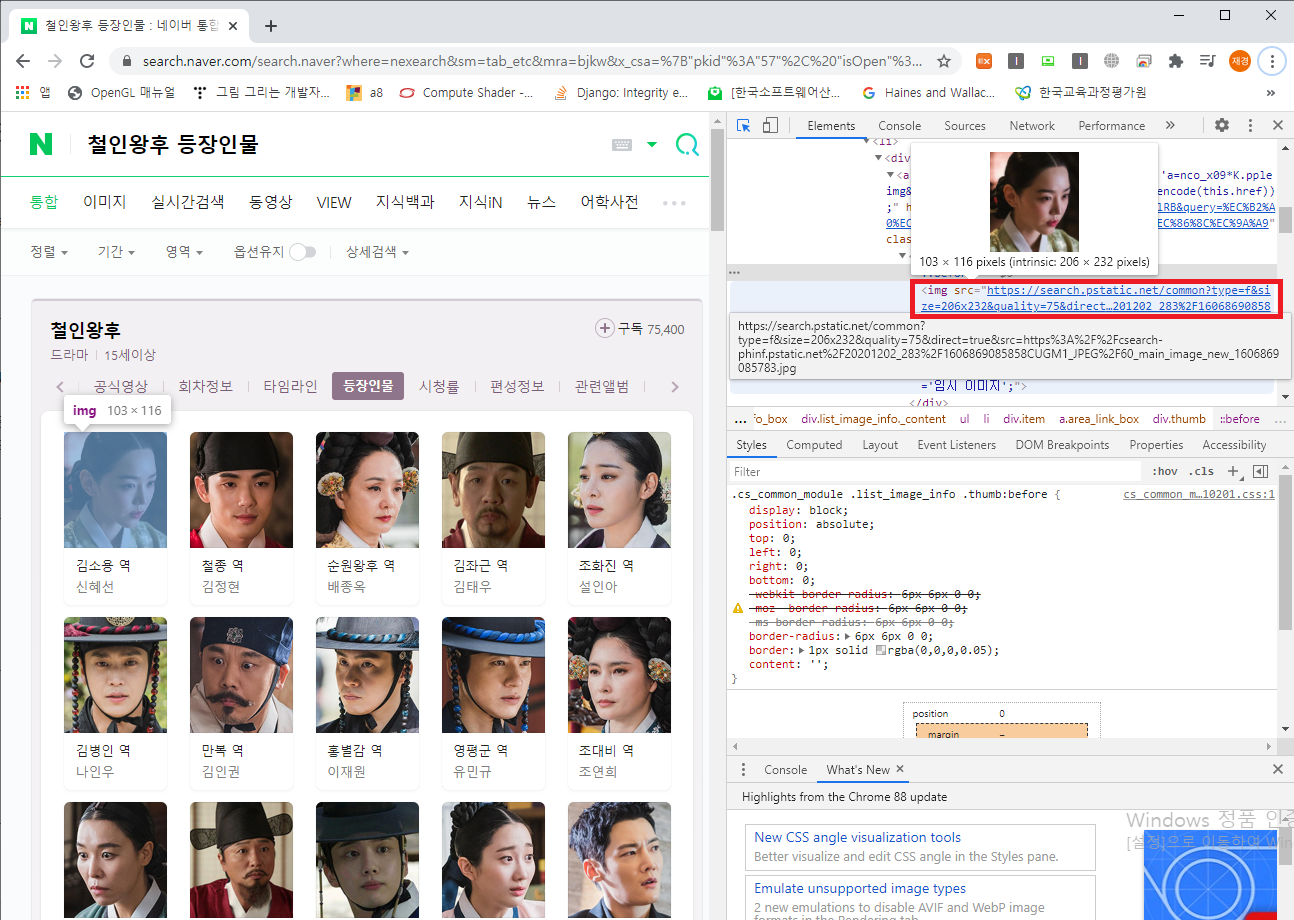
Task: Click the 철종 역 character thumbnail
Action: pyautogui.click(x=241, y=490)
